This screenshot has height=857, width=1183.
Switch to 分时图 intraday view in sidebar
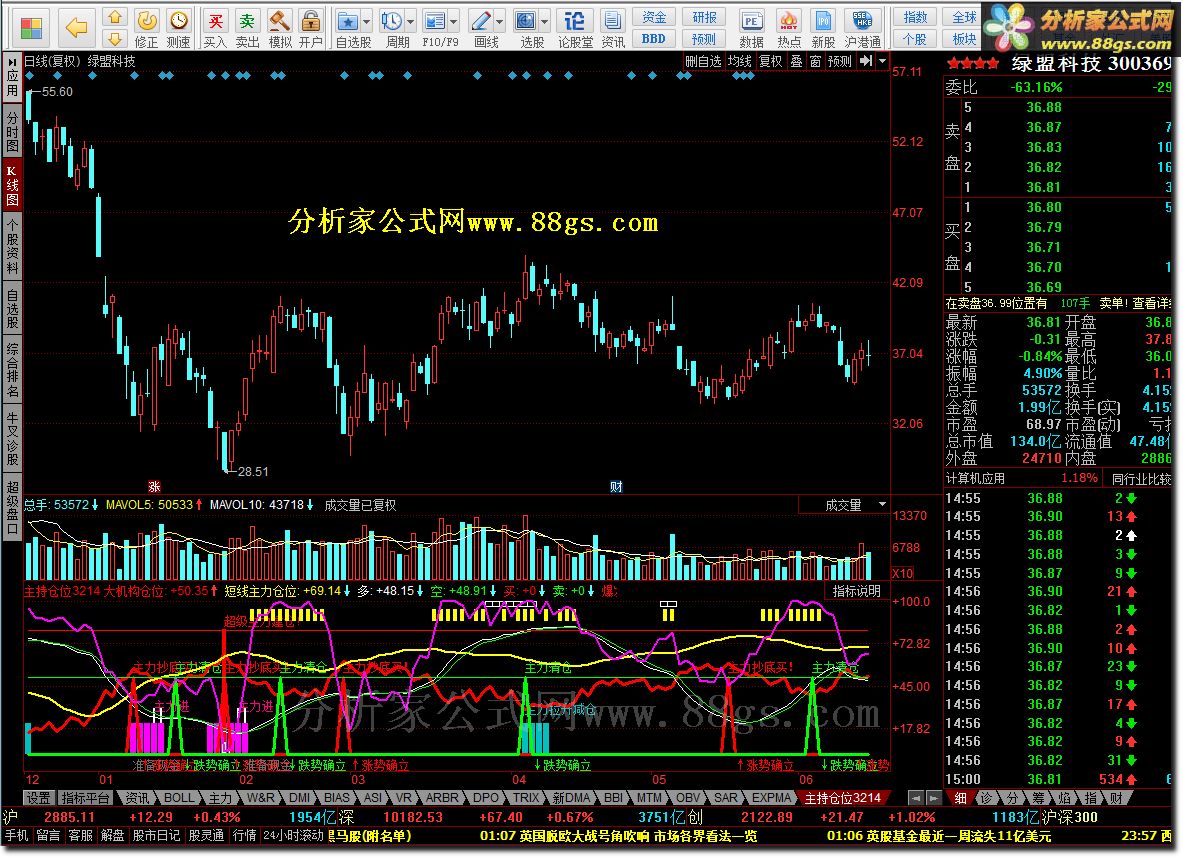pos(12,131)
